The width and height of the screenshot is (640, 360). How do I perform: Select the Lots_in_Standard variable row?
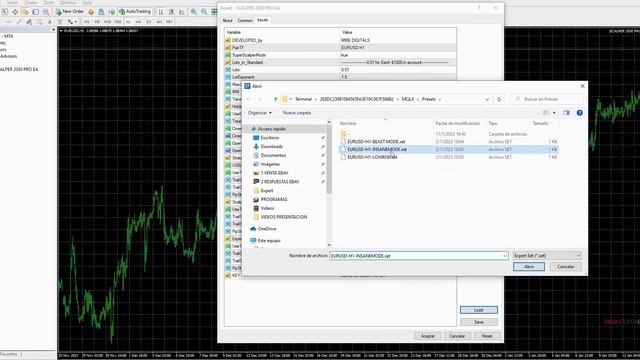(340, 62)
